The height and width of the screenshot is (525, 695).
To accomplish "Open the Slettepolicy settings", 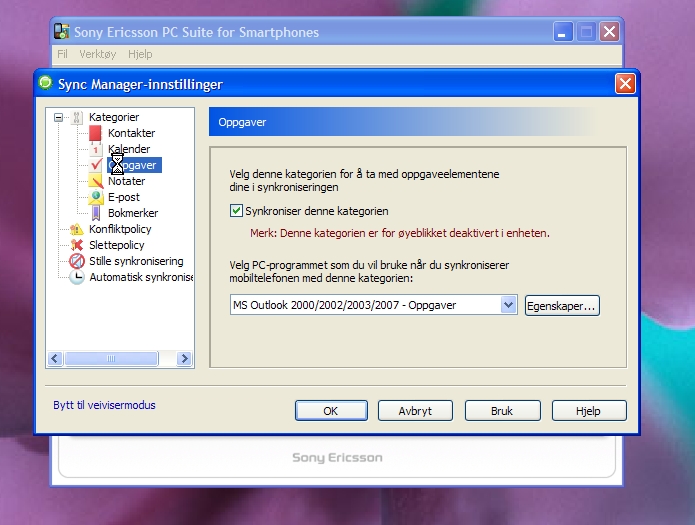I will pos(117,245).
